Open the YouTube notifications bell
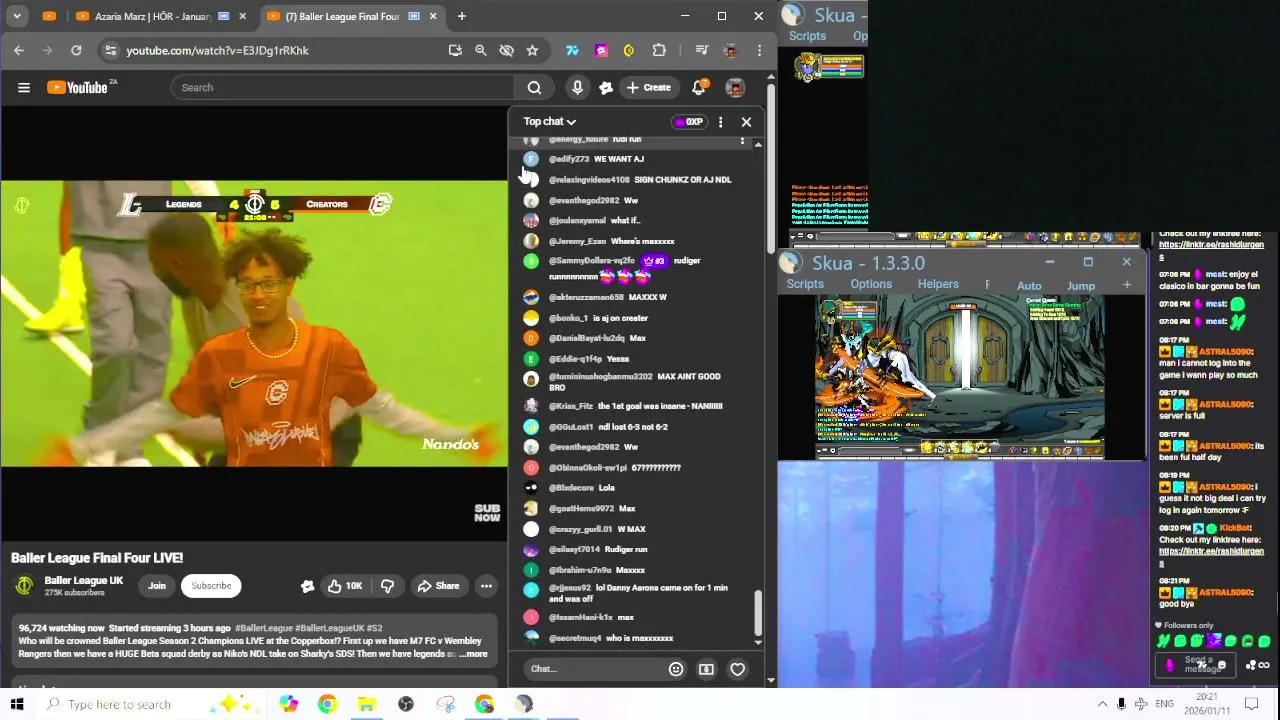Screen dimensions: 1280x720 pos(699,87)
